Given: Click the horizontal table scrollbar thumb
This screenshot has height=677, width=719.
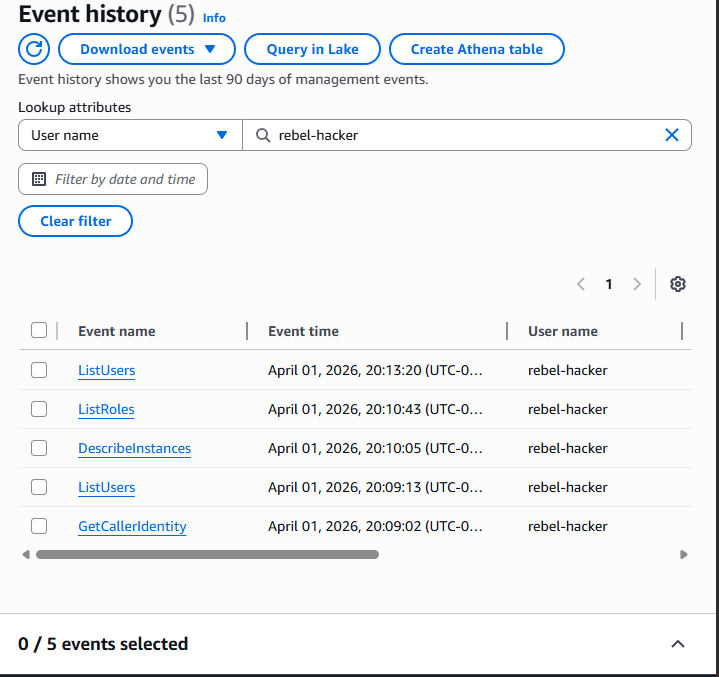Looking at the screenshot, I should (x=207, y=555).
